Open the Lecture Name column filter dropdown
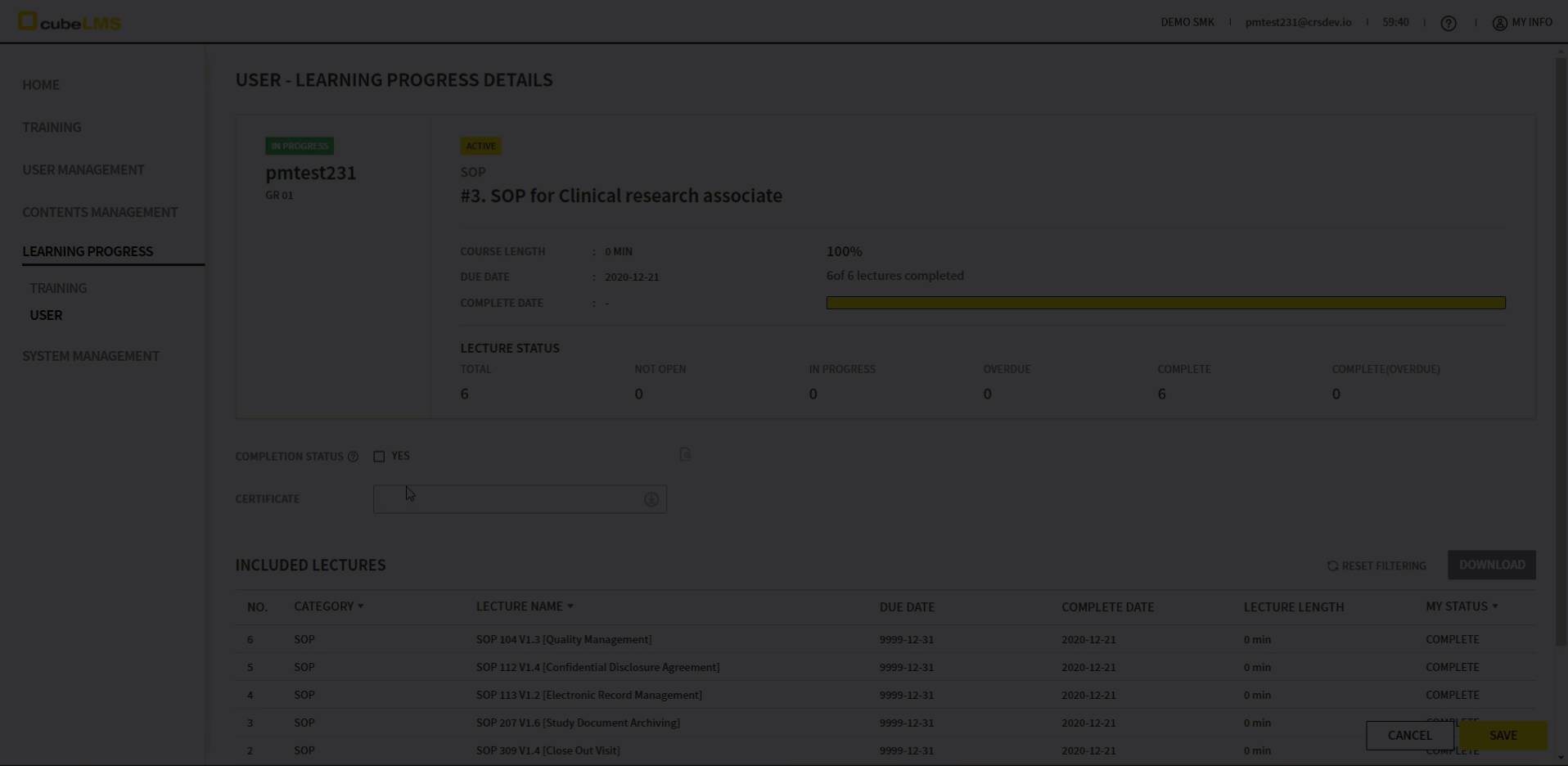The image size is (1568, 766). 570,606
